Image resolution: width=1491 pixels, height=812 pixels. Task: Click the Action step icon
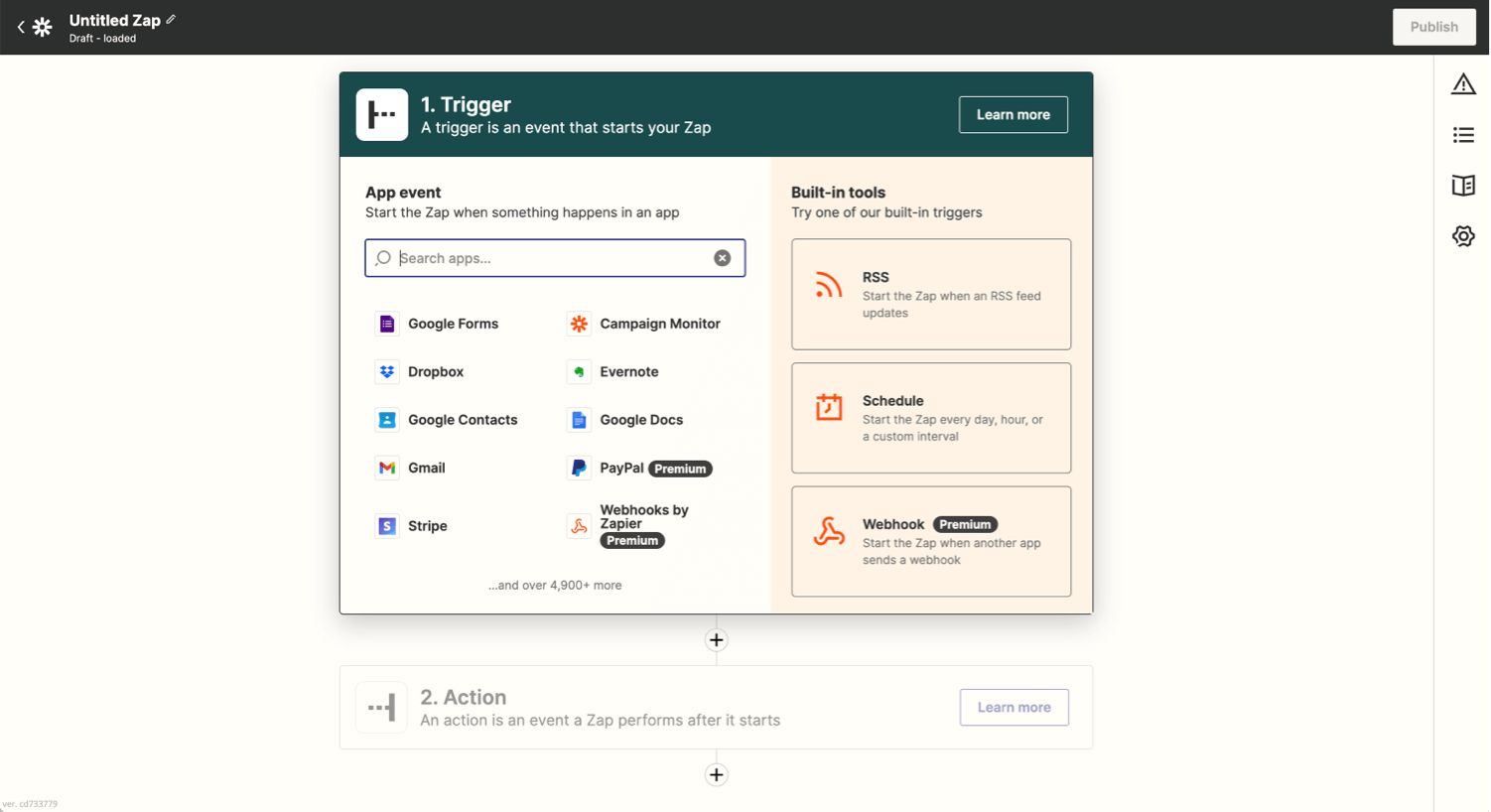click(x=382, y=707)
